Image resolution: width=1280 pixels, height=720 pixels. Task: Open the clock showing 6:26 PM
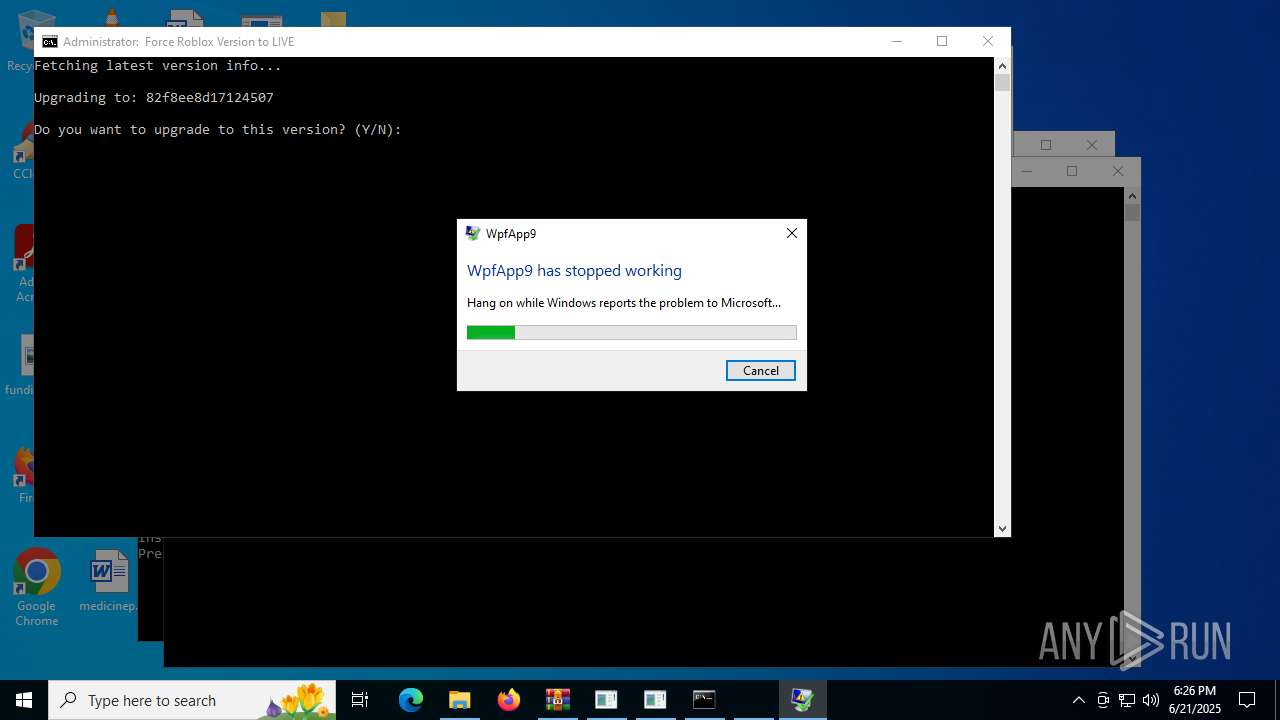1195,700
